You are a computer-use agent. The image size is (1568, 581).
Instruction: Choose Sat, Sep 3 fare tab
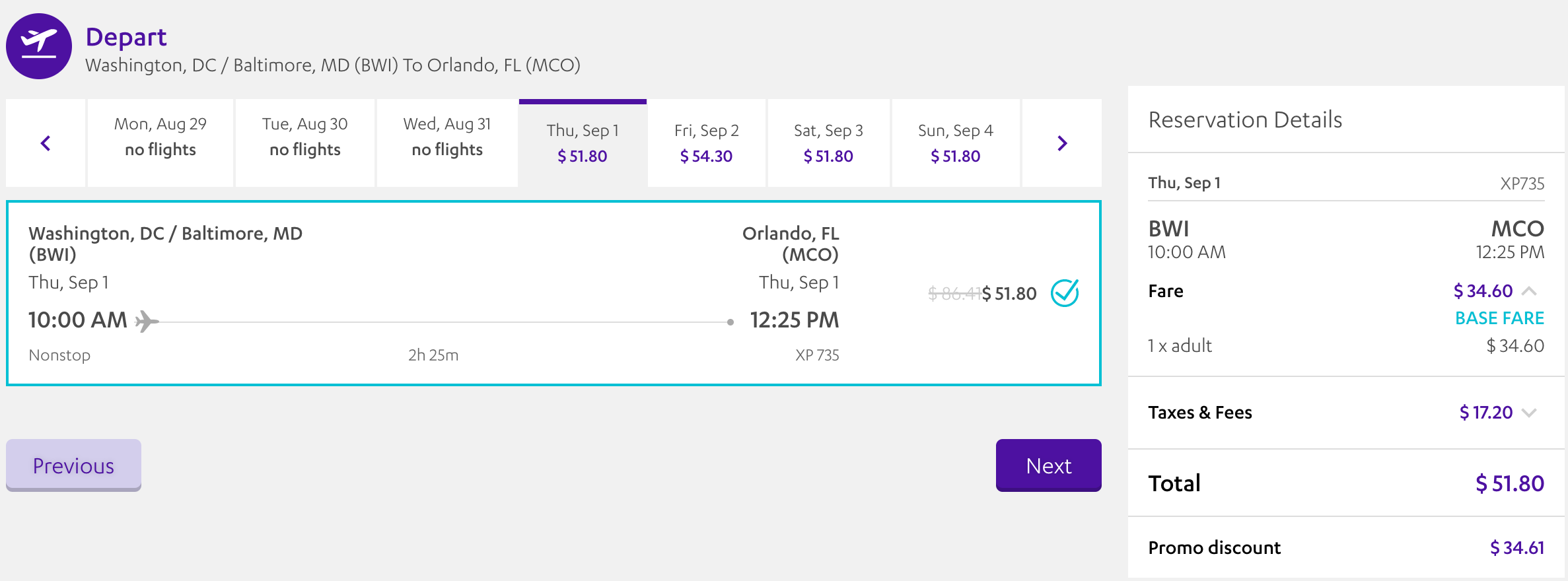tap(828, 143)
